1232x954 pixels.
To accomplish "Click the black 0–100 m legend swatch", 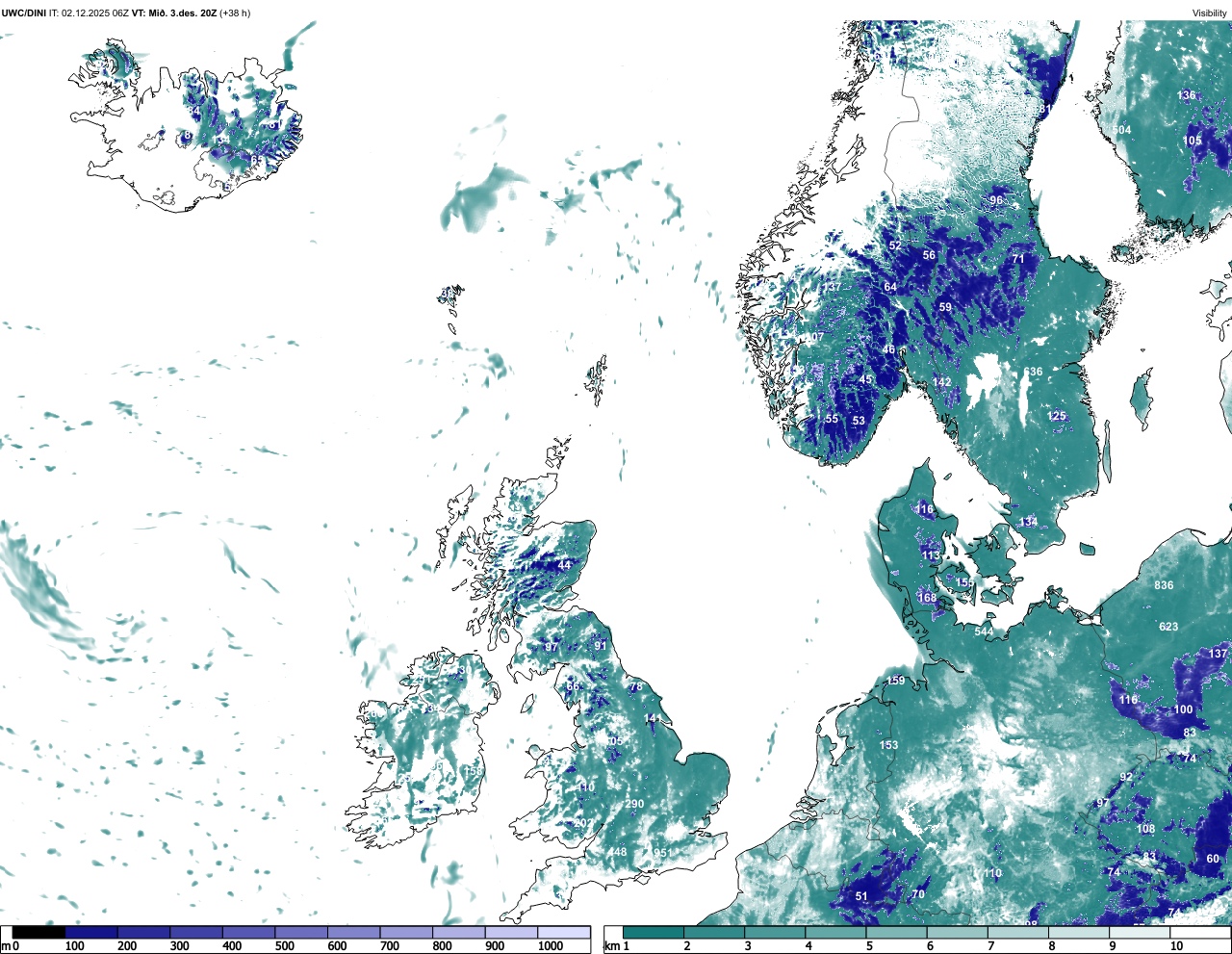I will tap(38, 932).
